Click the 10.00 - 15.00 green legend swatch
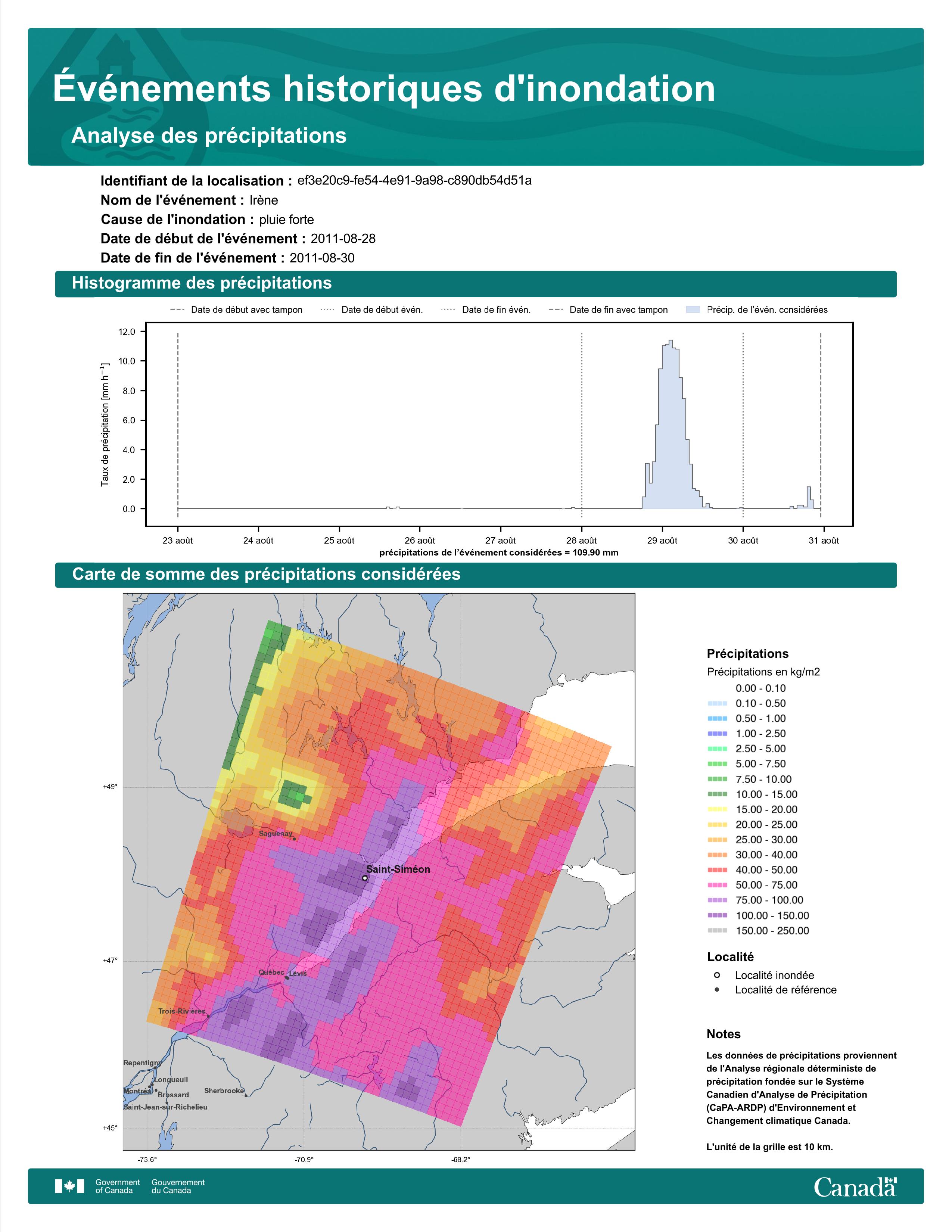Screen dimensions: 952x1232 point(718,794)
